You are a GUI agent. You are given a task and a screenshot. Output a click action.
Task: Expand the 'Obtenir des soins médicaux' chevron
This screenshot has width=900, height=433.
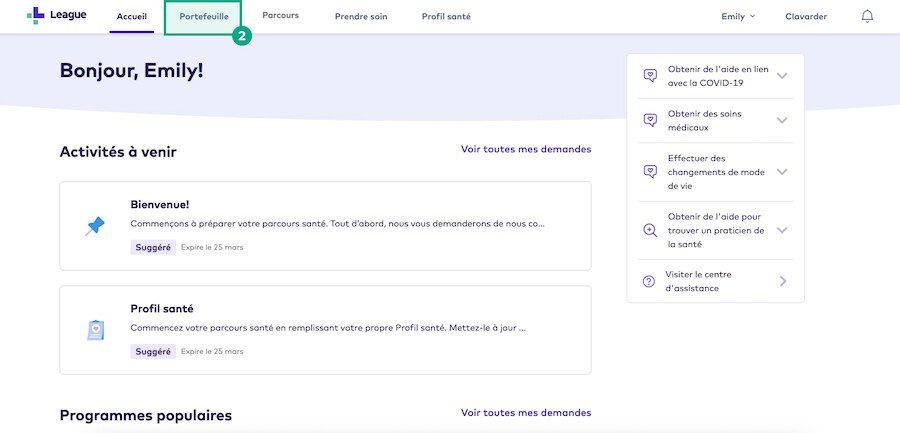point(782,120)
